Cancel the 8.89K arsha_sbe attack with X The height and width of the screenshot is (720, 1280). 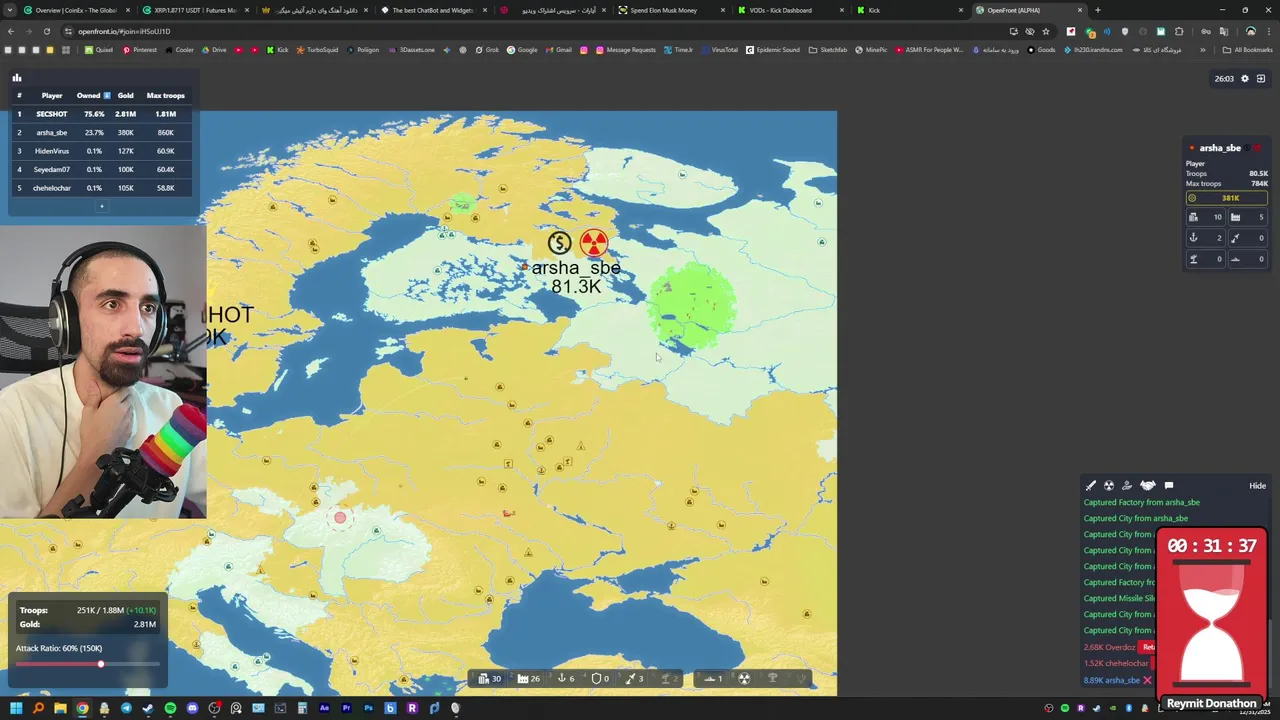click(1147, 680)
